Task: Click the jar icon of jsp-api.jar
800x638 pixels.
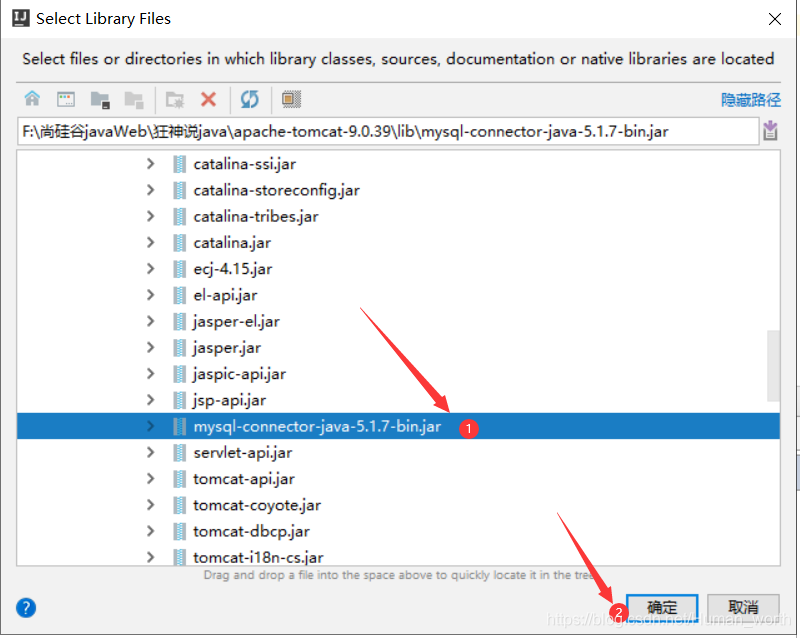Action: 179,400
